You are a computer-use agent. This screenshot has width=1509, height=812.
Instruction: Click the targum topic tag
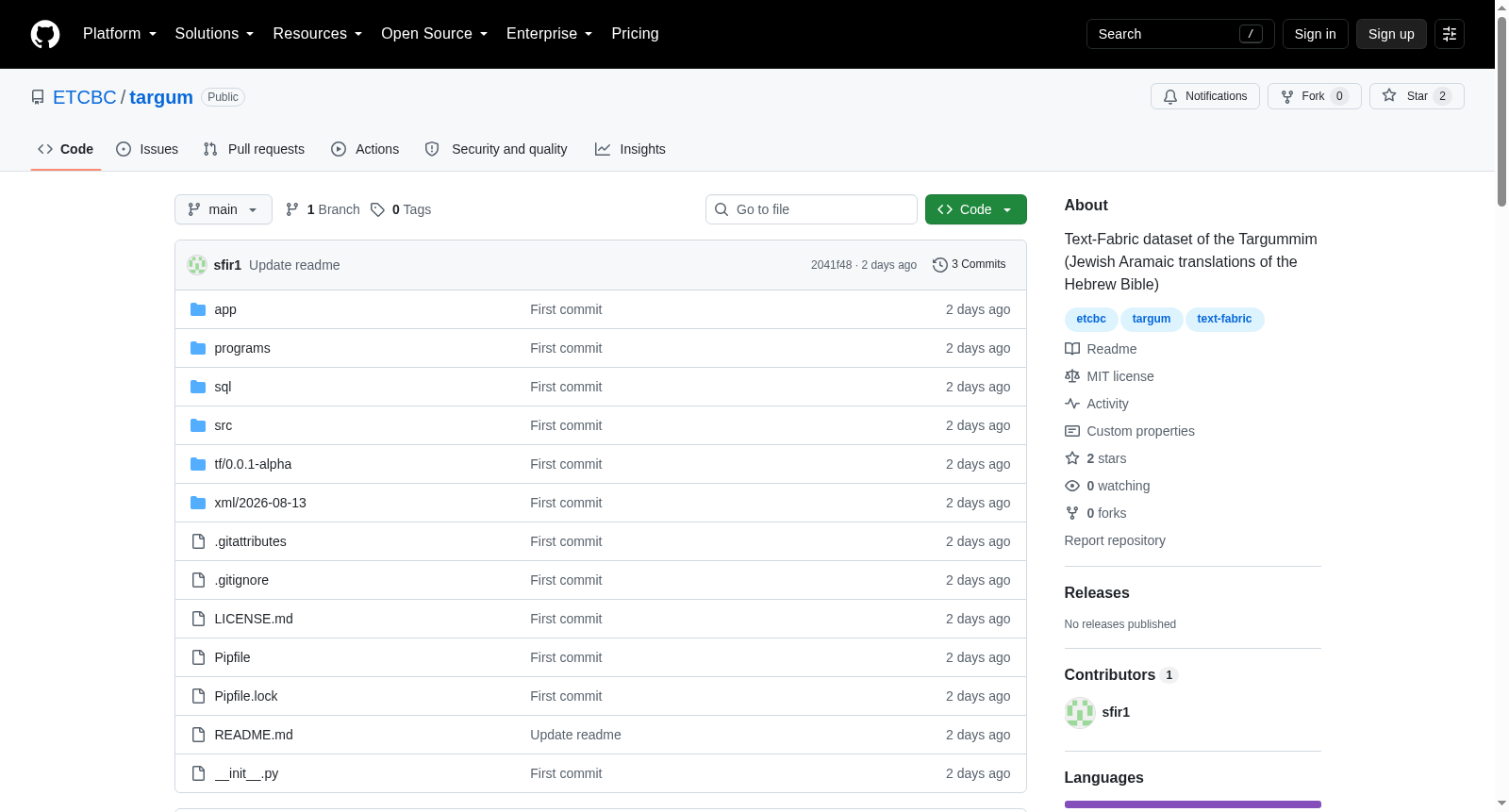click(1152, 319)
